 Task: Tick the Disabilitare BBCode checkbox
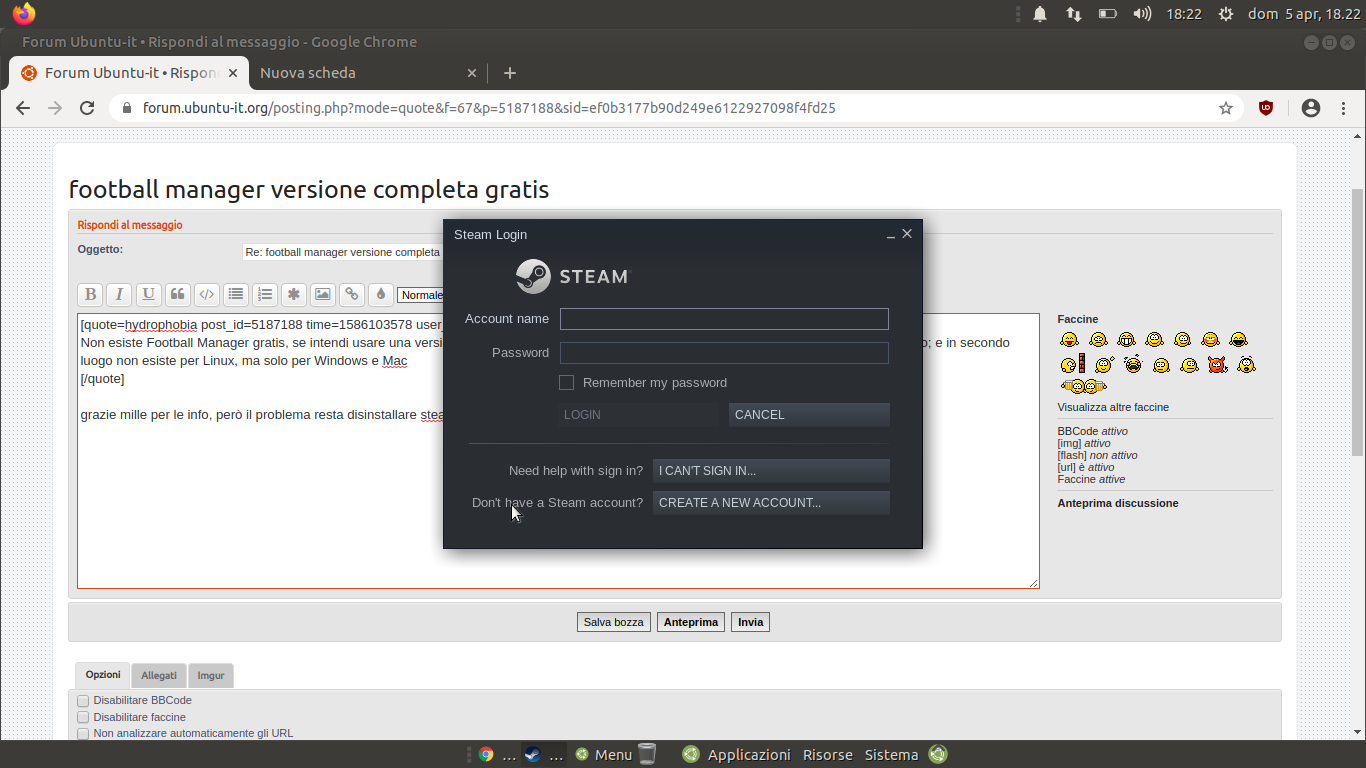point(83,701)
